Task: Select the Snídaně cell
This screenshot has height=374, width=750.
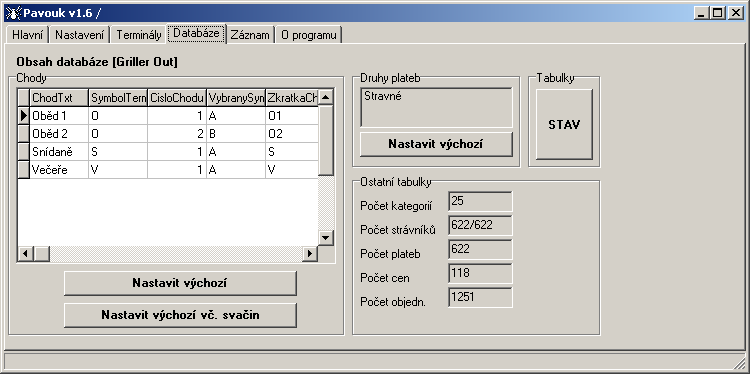Action: [x=59, y=152]
